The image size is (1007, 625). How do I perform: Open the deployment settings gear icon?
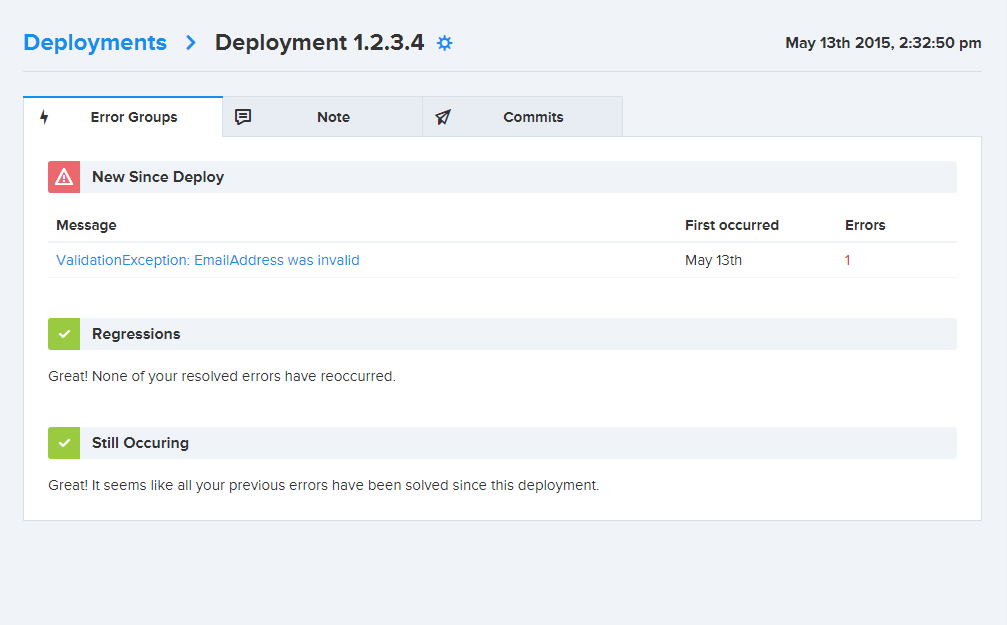pos(444,43)
